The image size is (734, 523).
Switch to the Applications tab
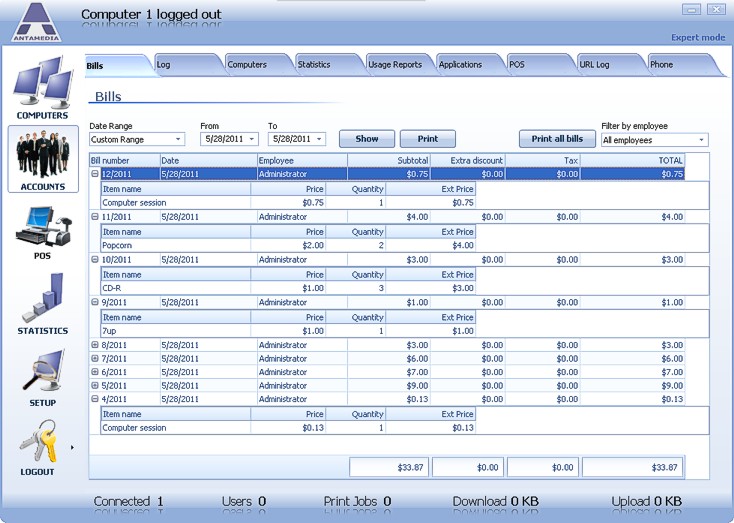click(468, 65)
